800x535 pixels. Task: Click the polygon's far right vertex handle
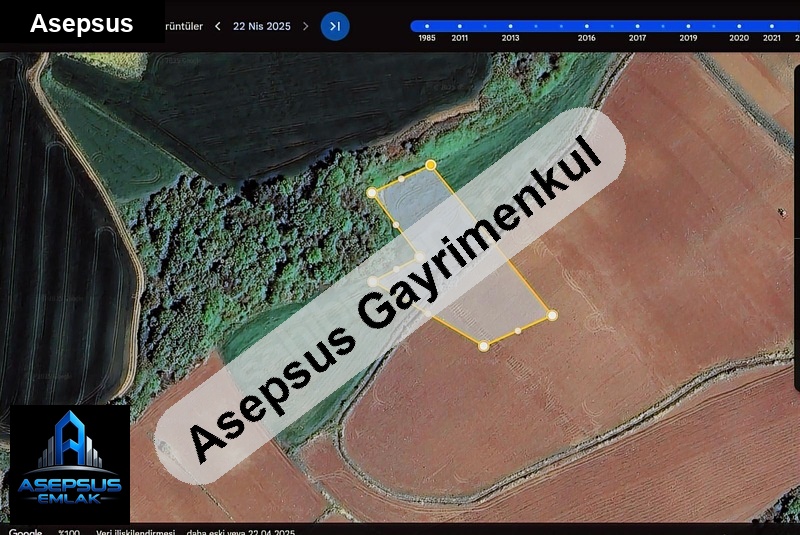(552, 315)
